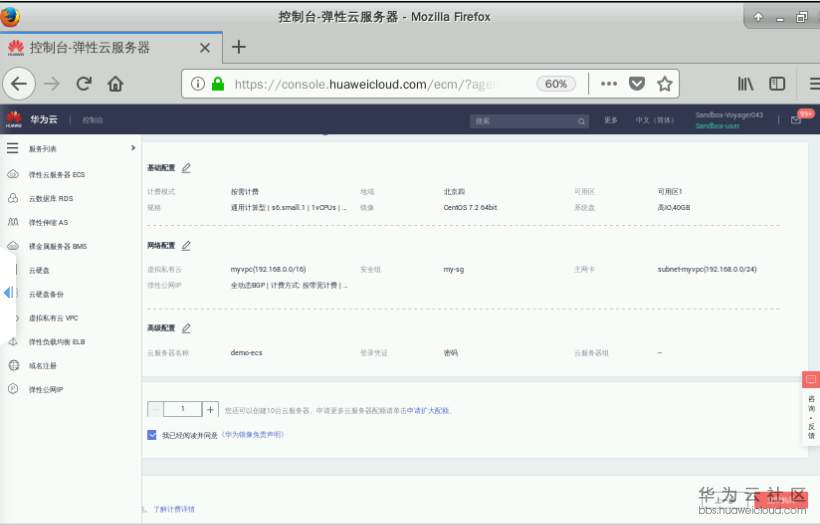The image size is (820, 525).
Task: Increase server quantity with plus button
Action: point(210,409)
